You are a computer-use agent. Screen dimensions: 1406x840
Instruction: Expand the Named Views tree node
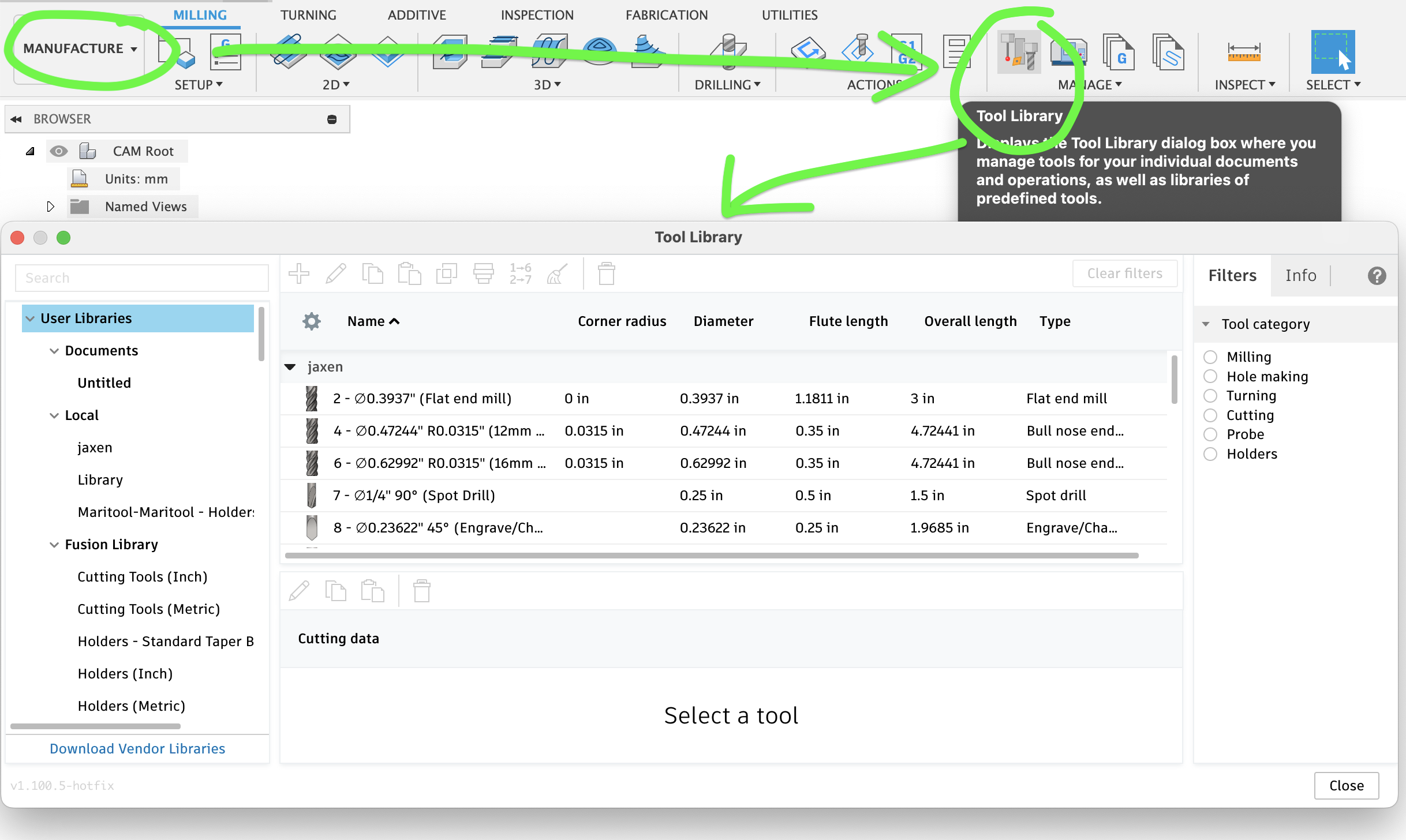(x=50, y=207)
